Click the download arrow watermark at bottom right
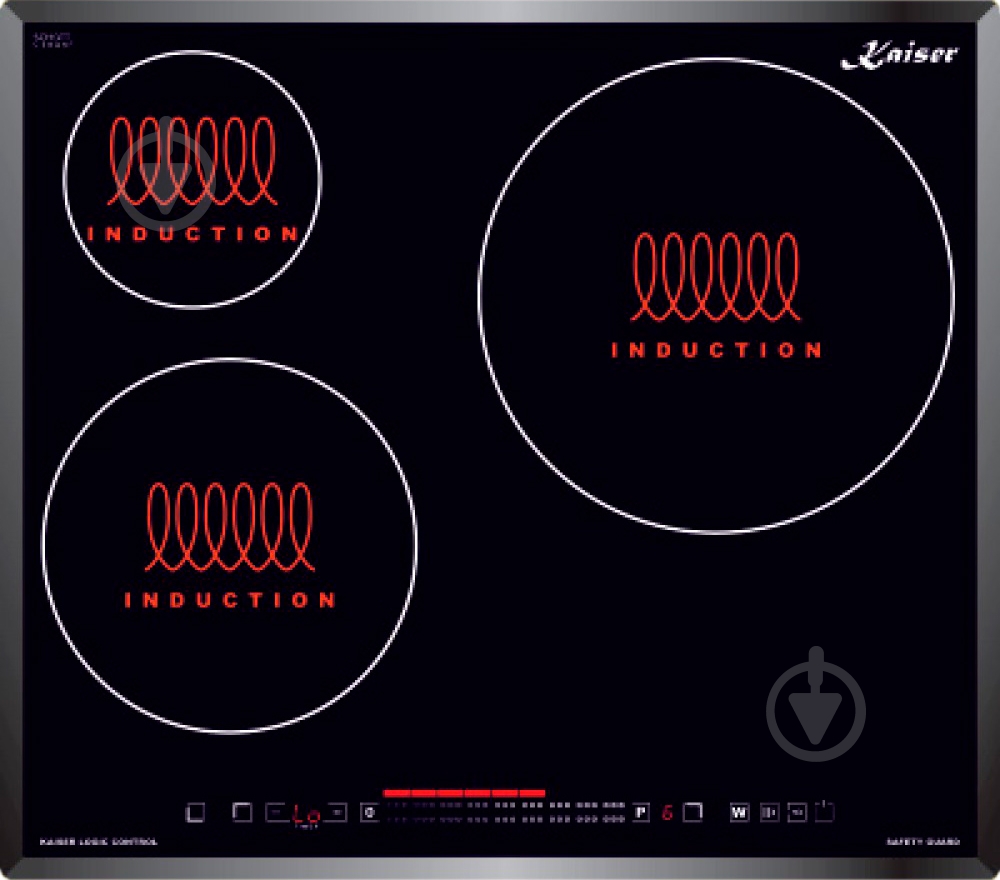Viewport: 1000px width, 880px height. [816, 705]
